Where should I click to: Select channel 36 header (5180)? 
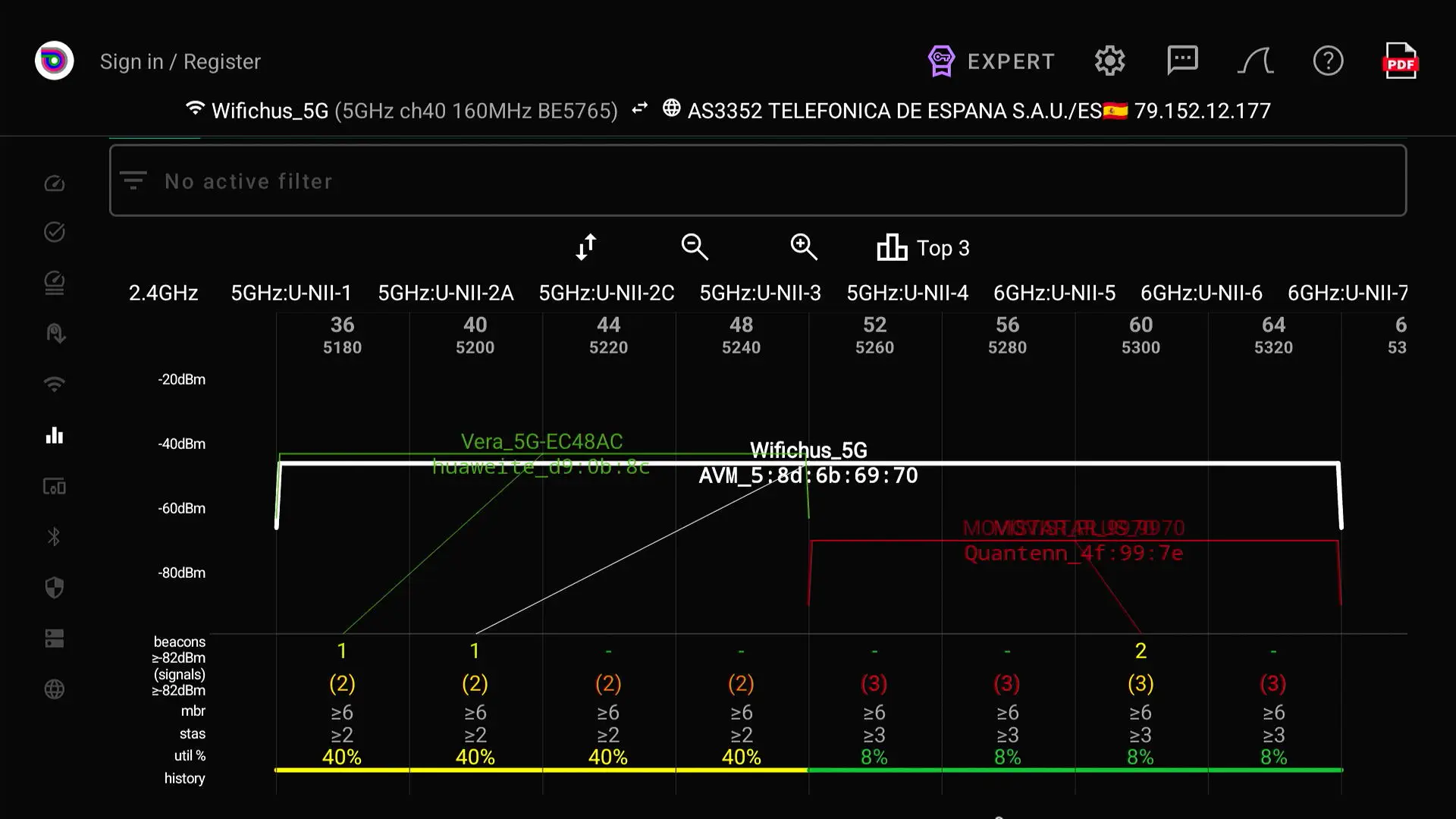342,335
